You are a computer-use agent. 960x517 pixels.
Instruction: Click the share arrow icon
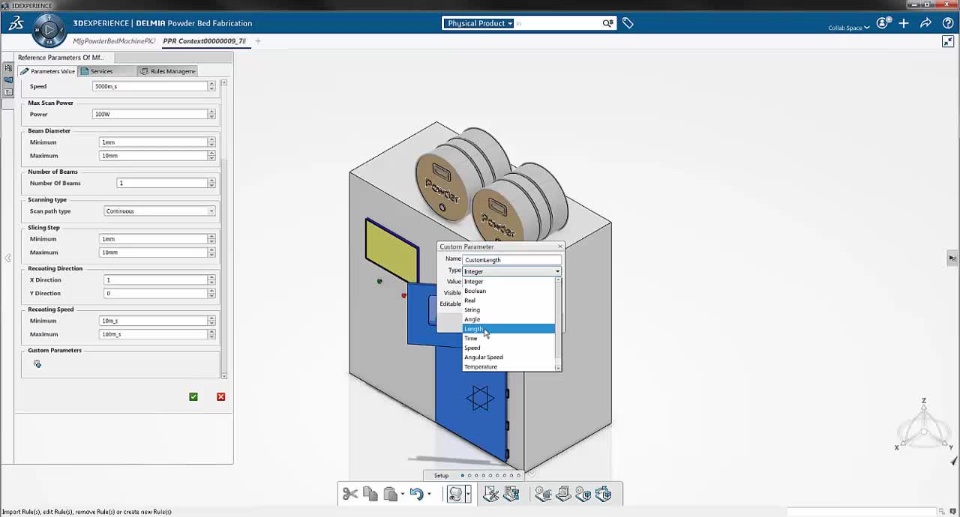point(926,23)
